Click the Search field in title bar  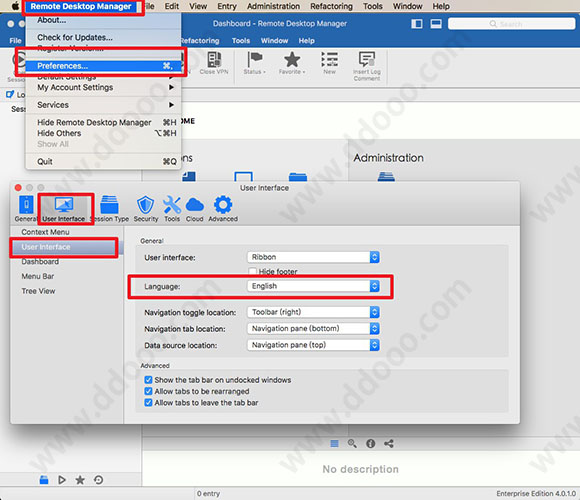click(x=512, y=24)
